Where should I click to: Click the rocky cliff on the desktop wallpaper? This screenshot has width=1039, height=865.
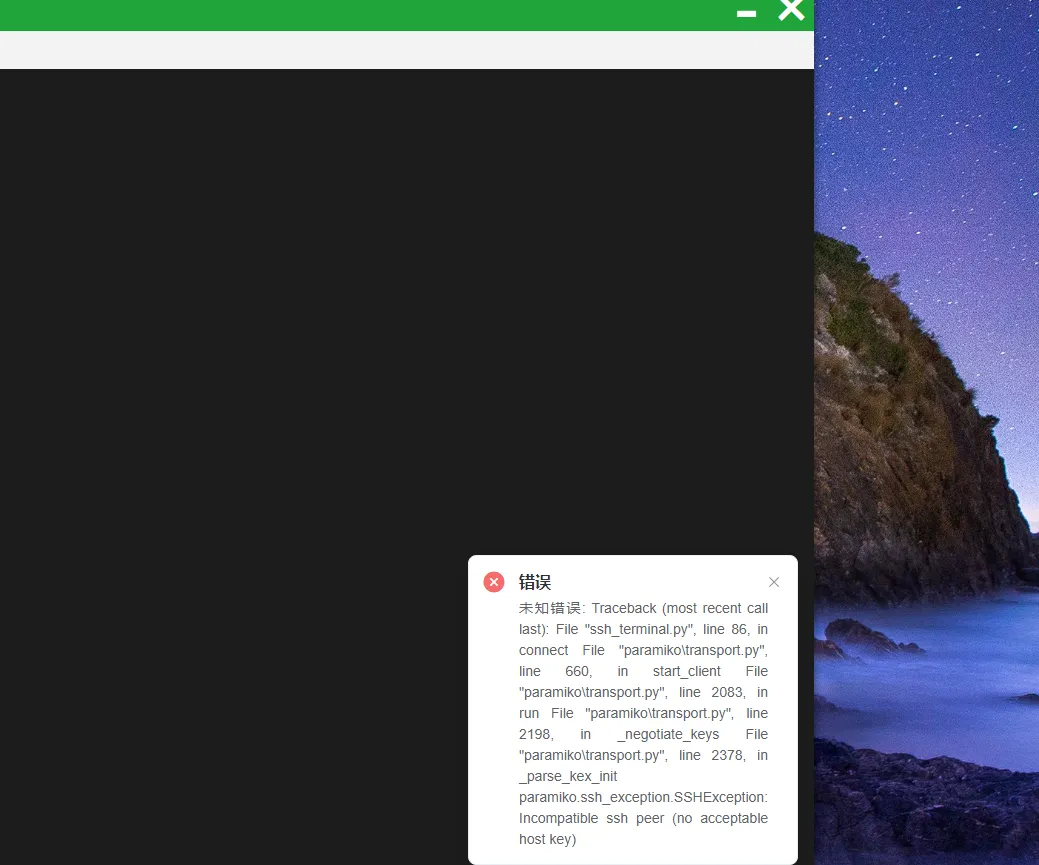pos(900,450)
